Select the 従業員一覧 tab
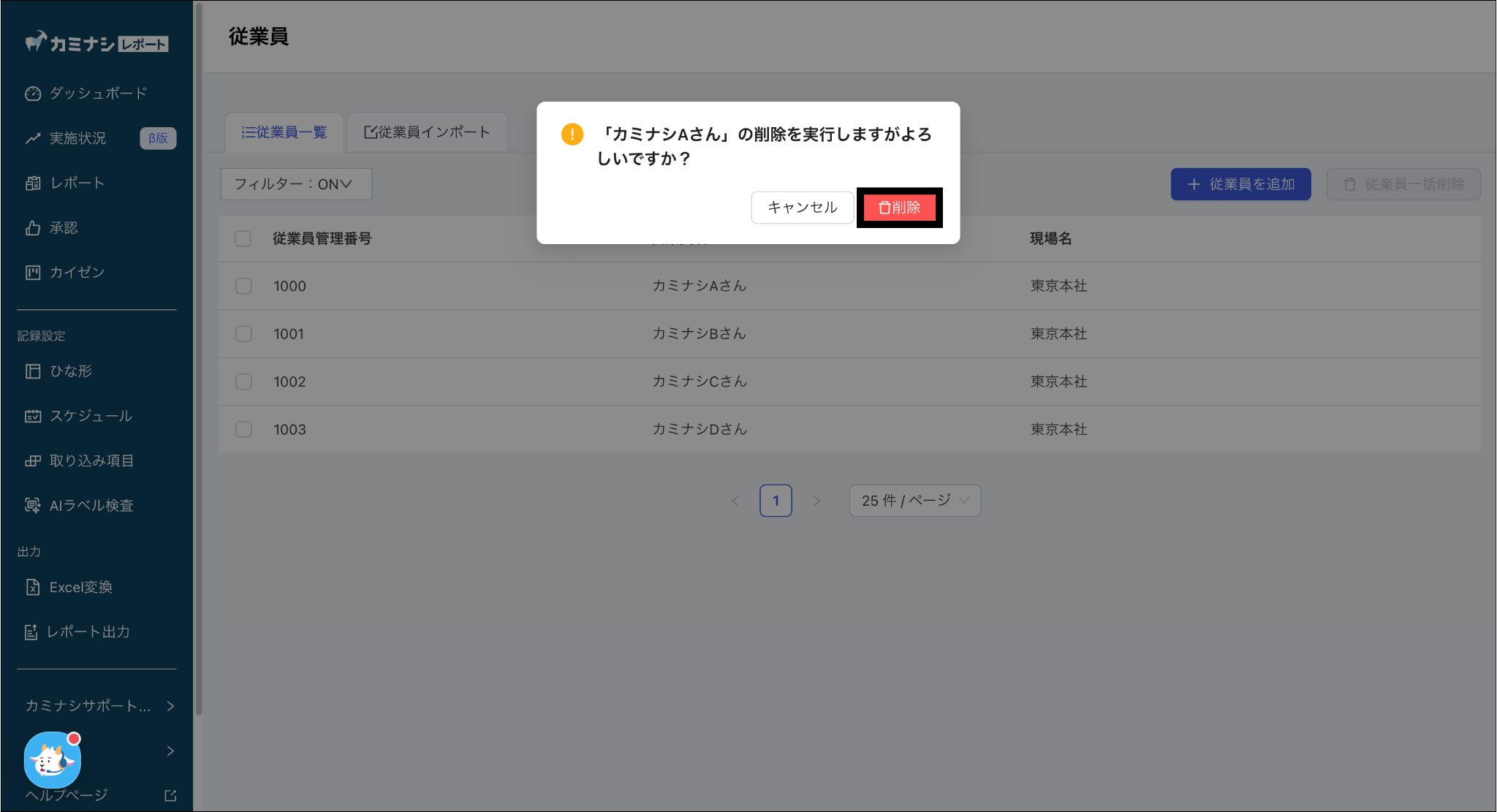Screen dimensions: 1497x812 (x=284, y=132)
